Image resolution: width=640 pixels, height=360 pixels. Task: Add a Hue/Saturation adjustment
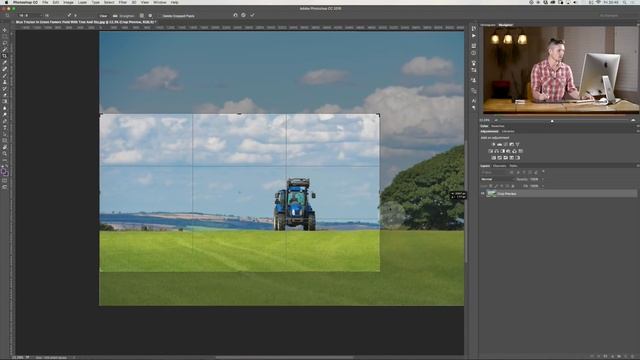491,151
